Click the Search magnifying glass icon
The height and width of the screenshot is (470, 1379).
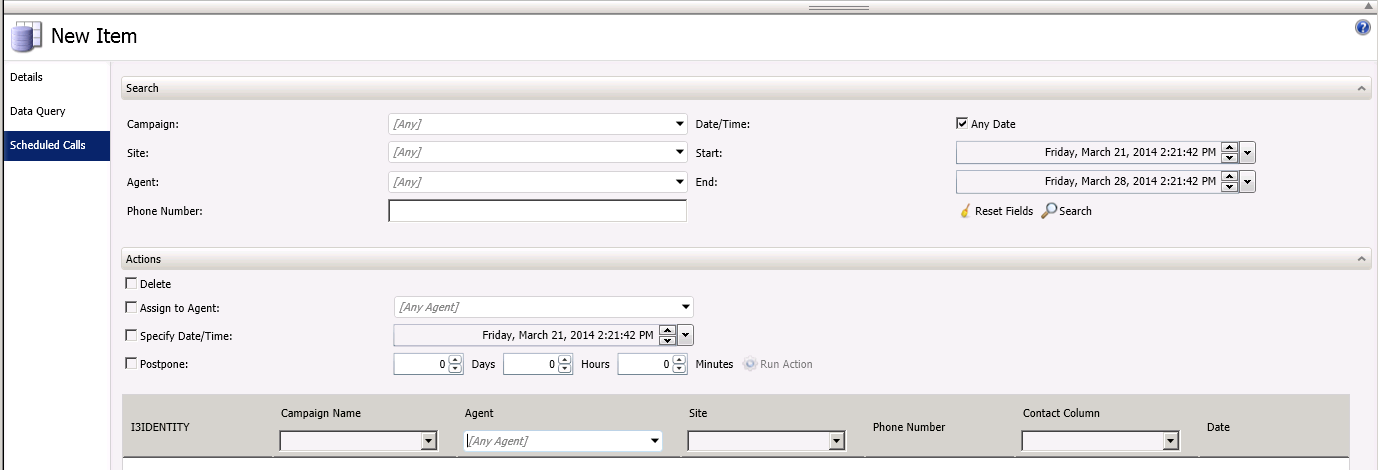coord(1049,211)
